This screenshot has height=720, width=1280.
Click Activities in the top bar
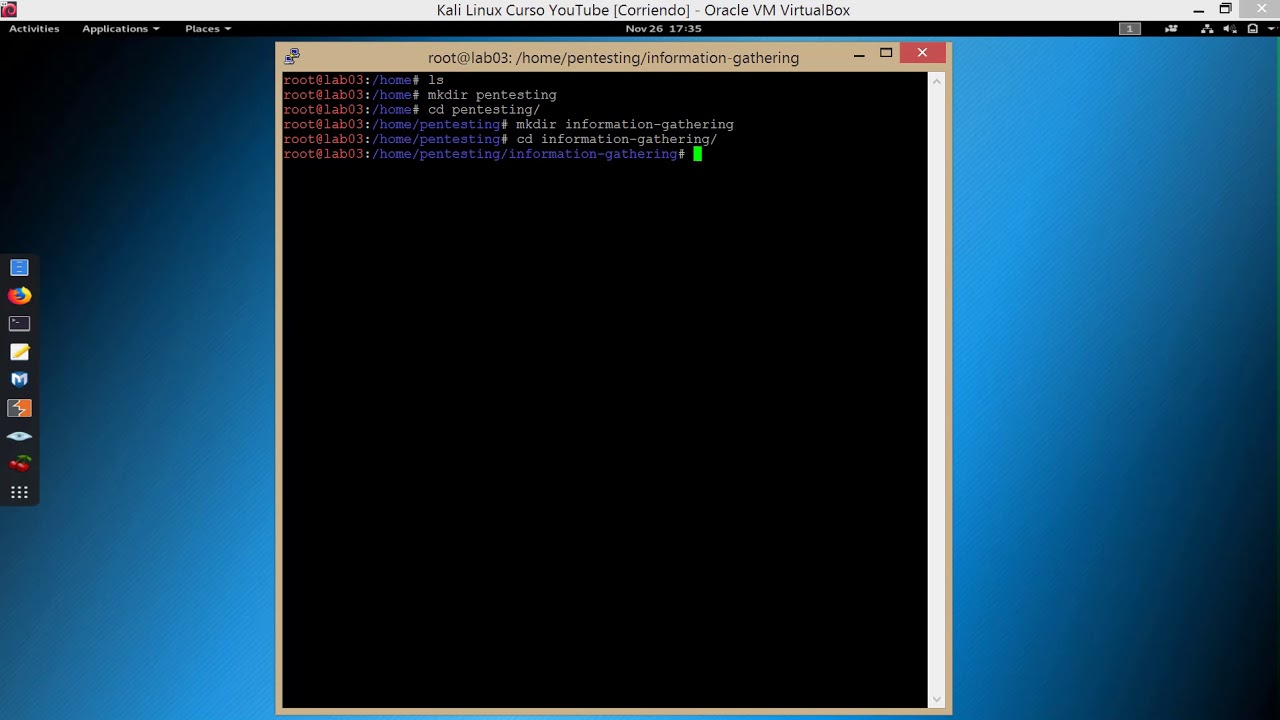tap(34, 29)
